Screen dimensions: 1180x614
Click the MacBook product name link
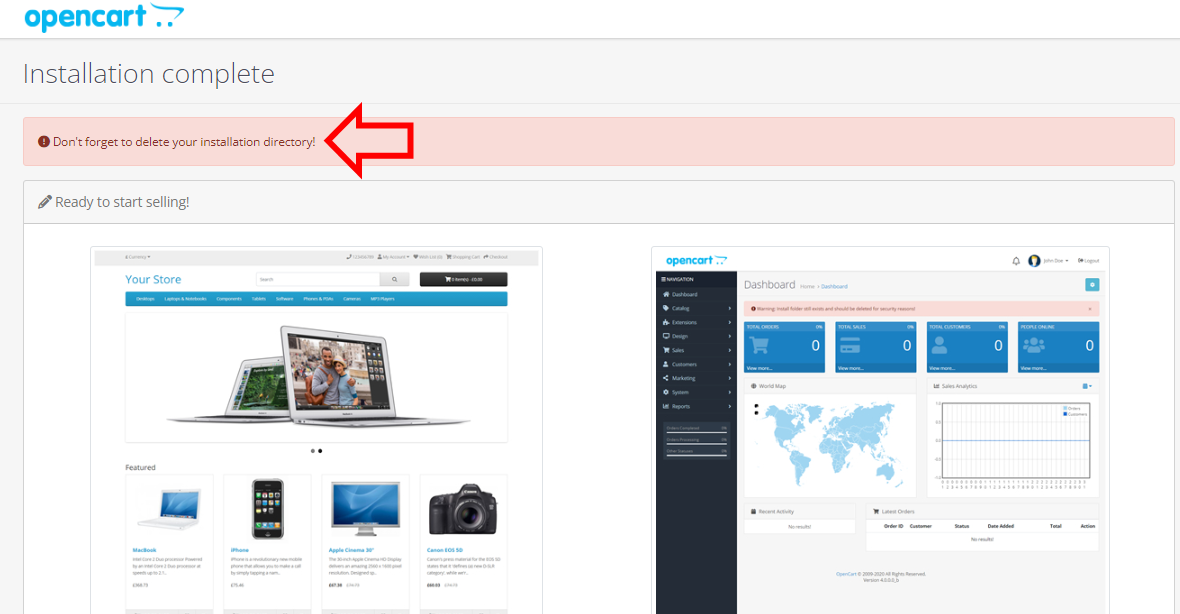[x=144, y=550]
